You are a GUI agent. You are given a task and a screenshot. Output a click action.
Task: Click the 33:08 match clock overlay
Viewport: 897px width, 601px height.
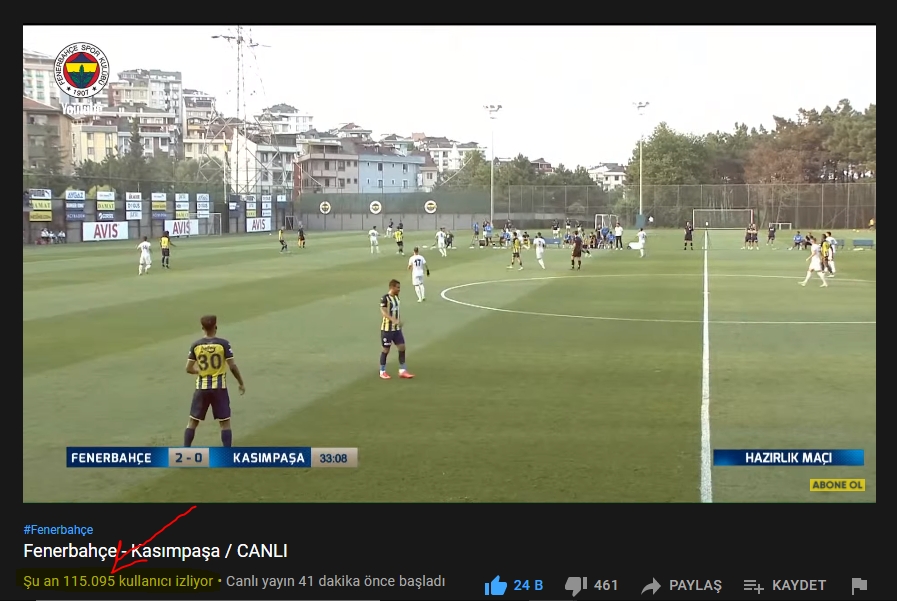334,458
